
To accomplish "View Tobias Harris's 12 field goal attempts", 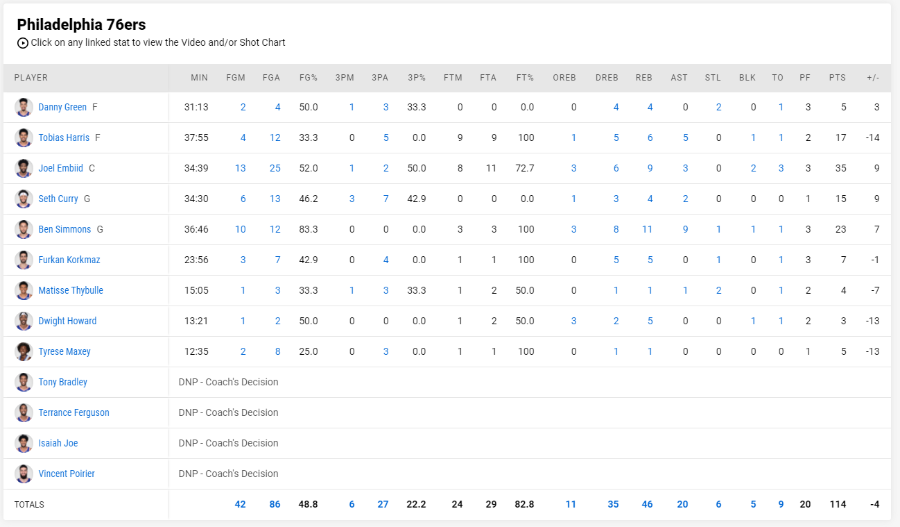I will 275,138.
